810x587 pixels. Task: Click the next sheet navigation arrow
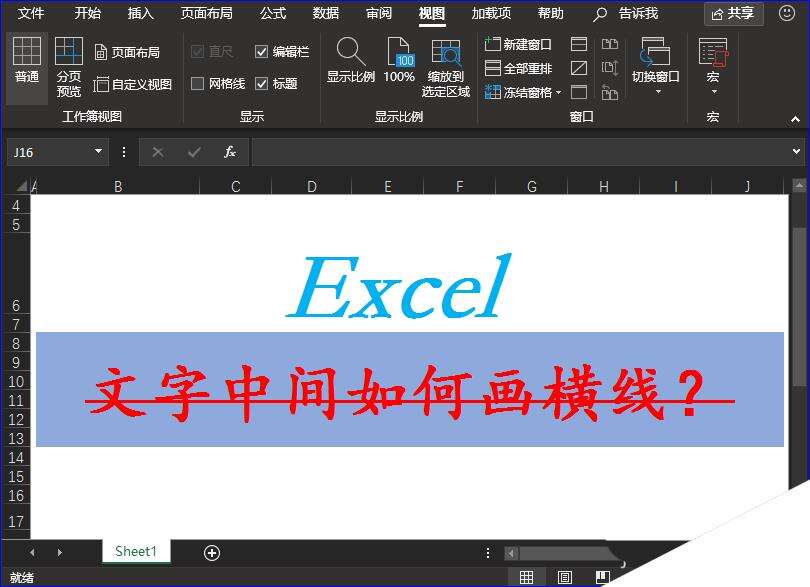click(60, 552)
